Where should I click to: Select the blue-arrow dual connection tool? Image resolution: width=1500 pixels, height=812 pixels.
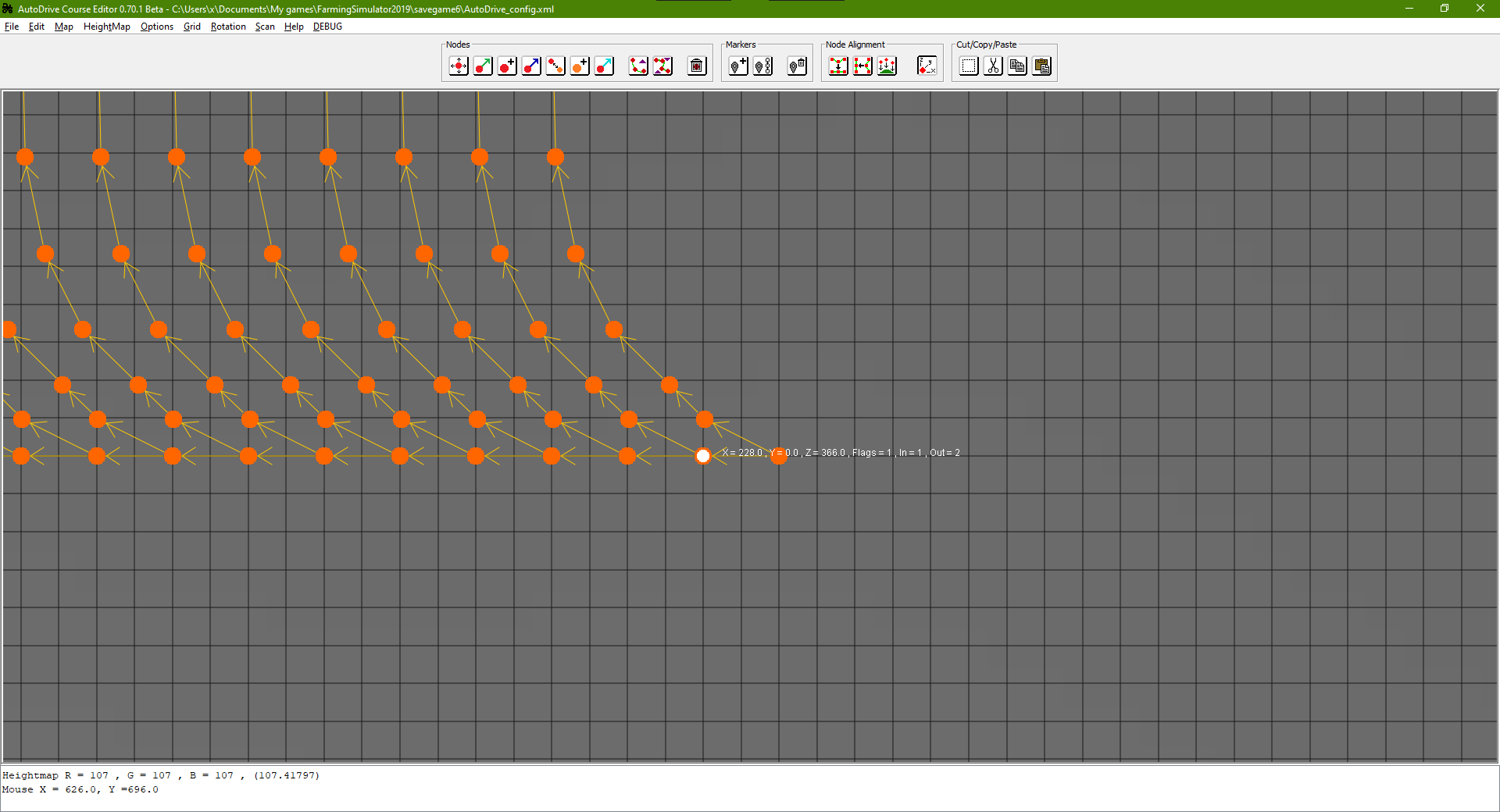click(x=531, y=66)
